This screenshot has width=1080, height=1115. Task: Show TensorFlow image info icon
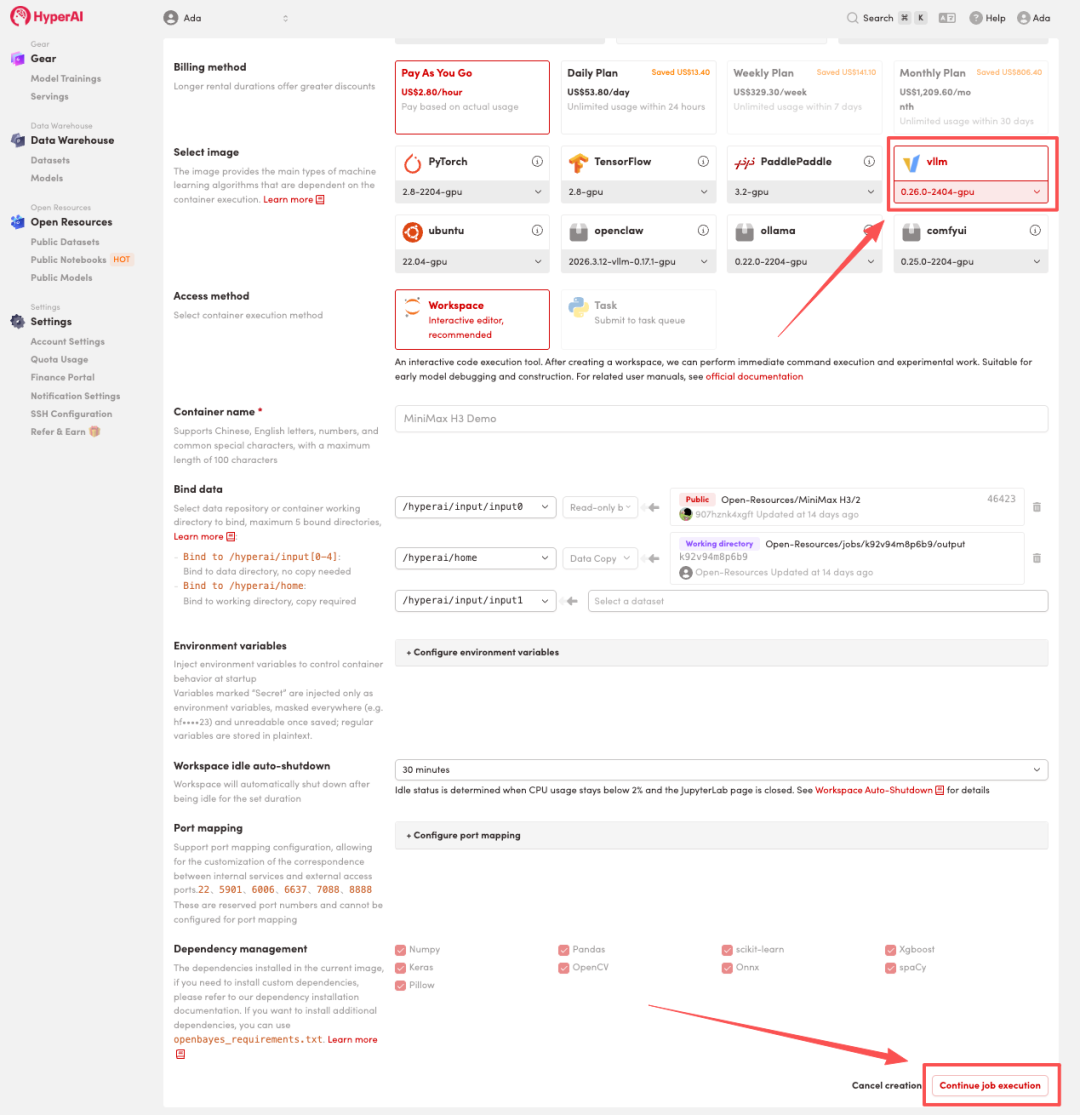point(703,161)
